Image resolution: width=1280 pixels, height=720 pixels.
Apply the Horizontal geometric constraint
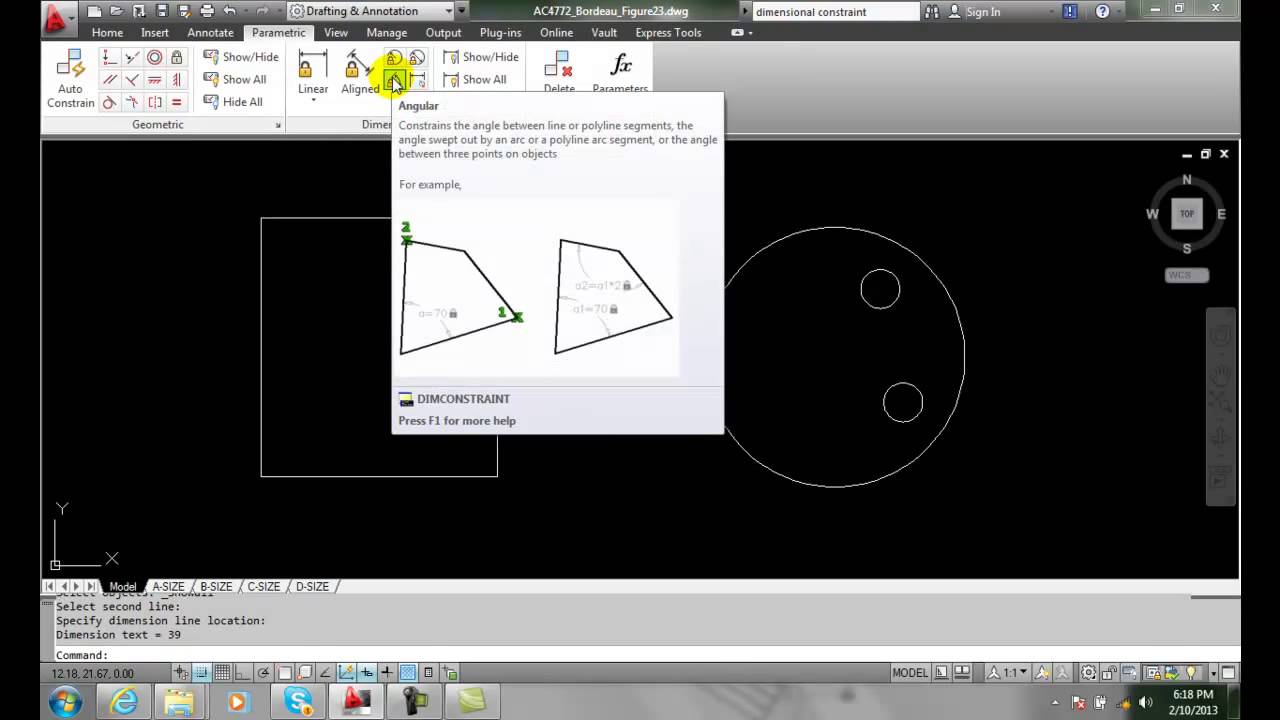(x=154, y=80)
